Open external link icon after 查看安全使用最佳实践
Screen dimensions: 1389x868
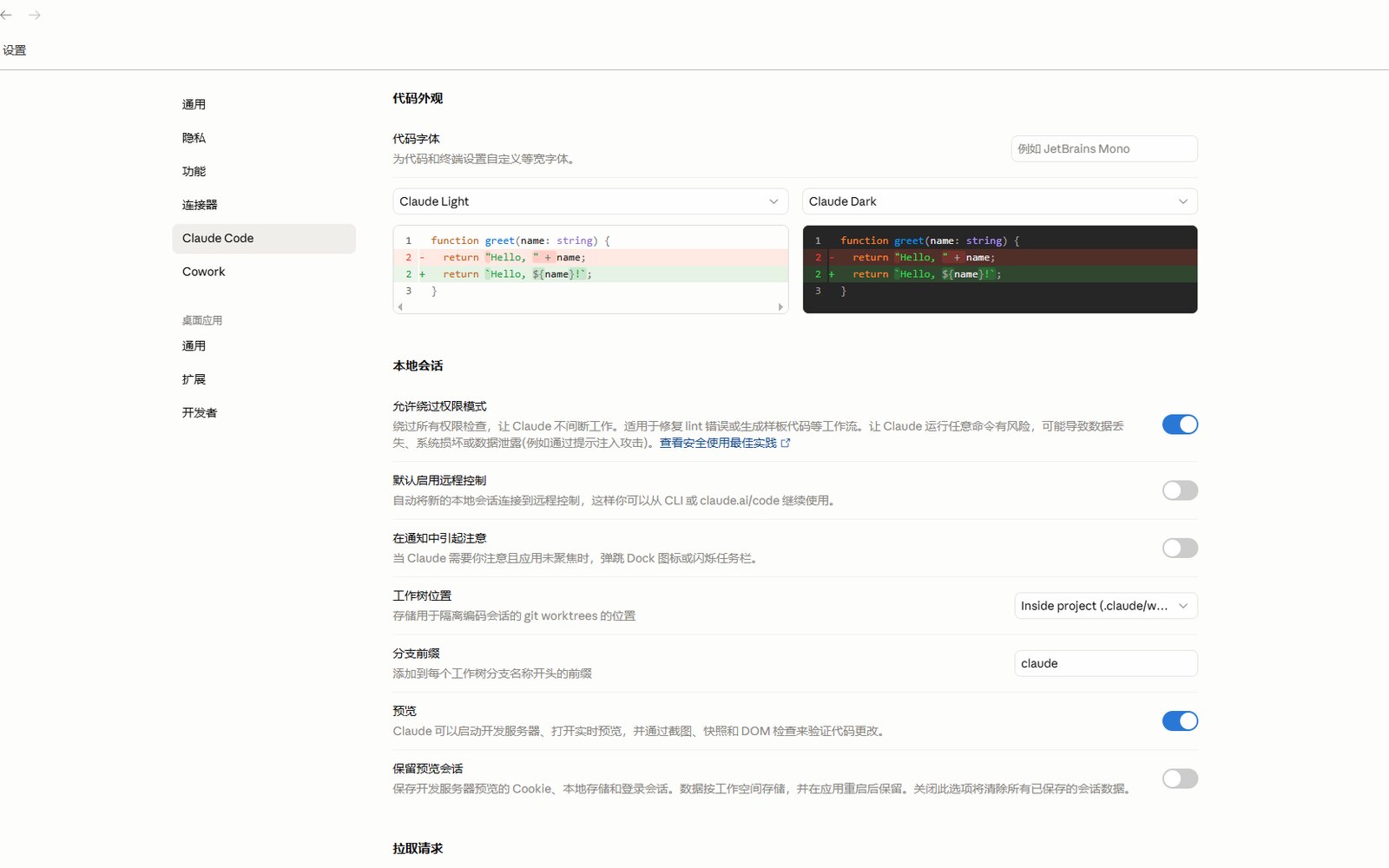pyautogui.click(x=786, y=443)
